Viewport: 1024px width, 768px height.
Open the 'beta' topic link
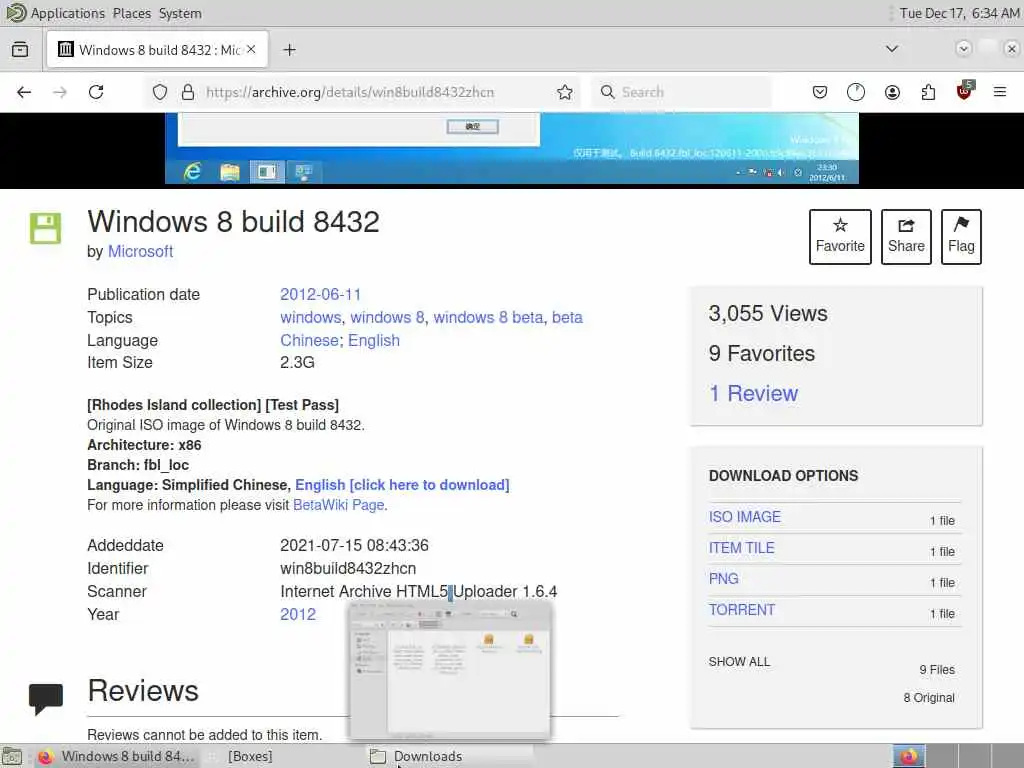(567, 317)
